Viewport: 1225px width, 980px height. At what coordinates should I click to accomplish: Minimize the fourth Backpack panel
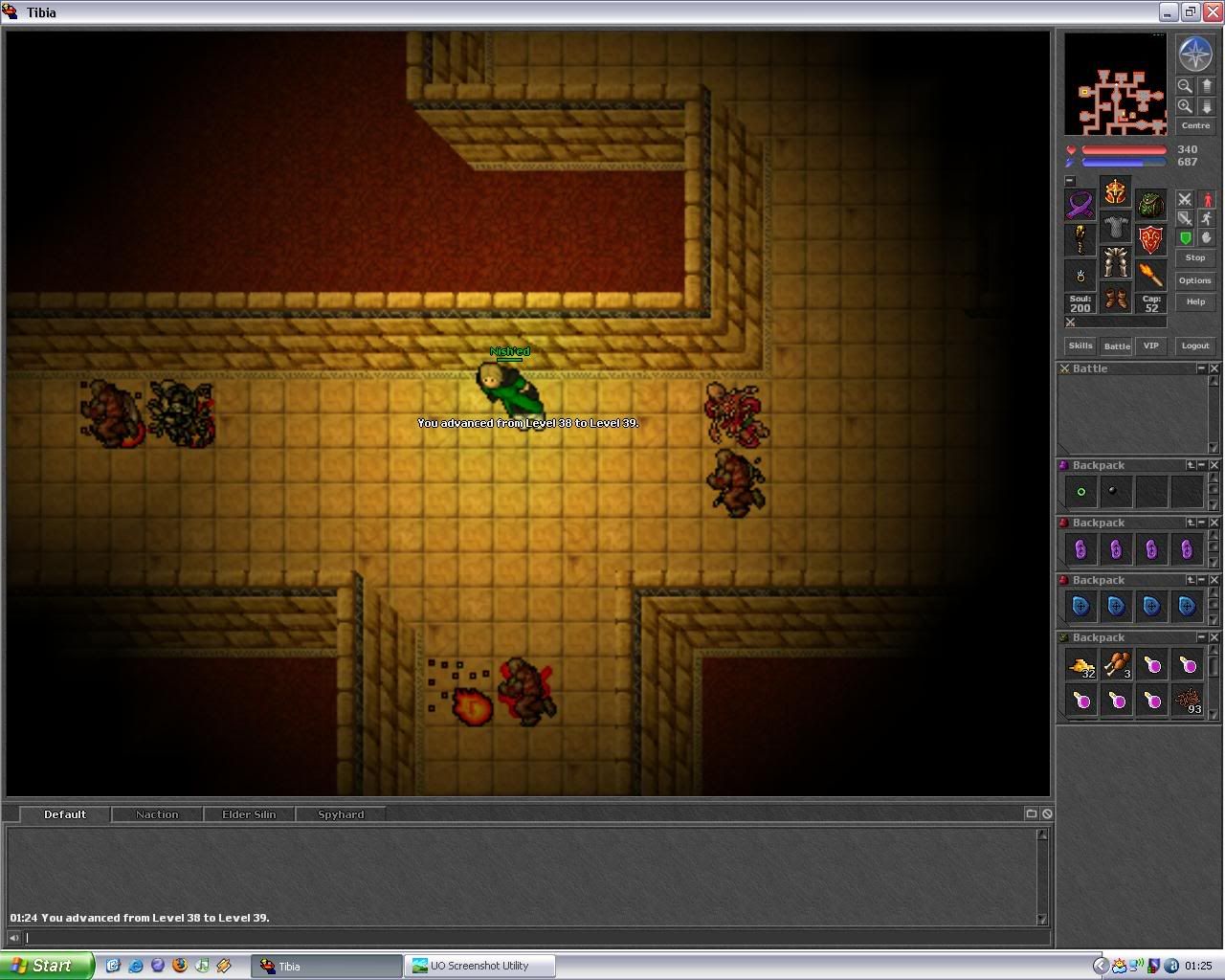click(x=1202, y=637)
